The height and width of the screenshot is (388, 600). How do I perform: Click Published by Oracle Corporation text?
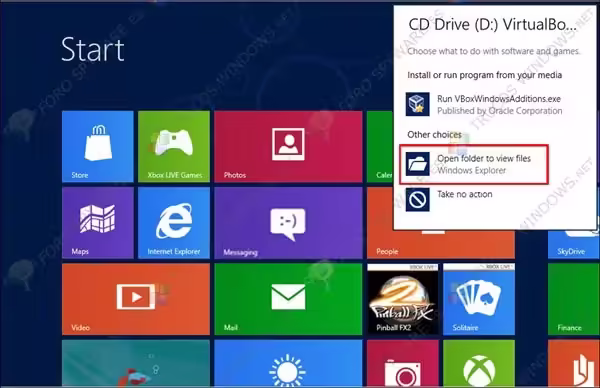(499, 111)
